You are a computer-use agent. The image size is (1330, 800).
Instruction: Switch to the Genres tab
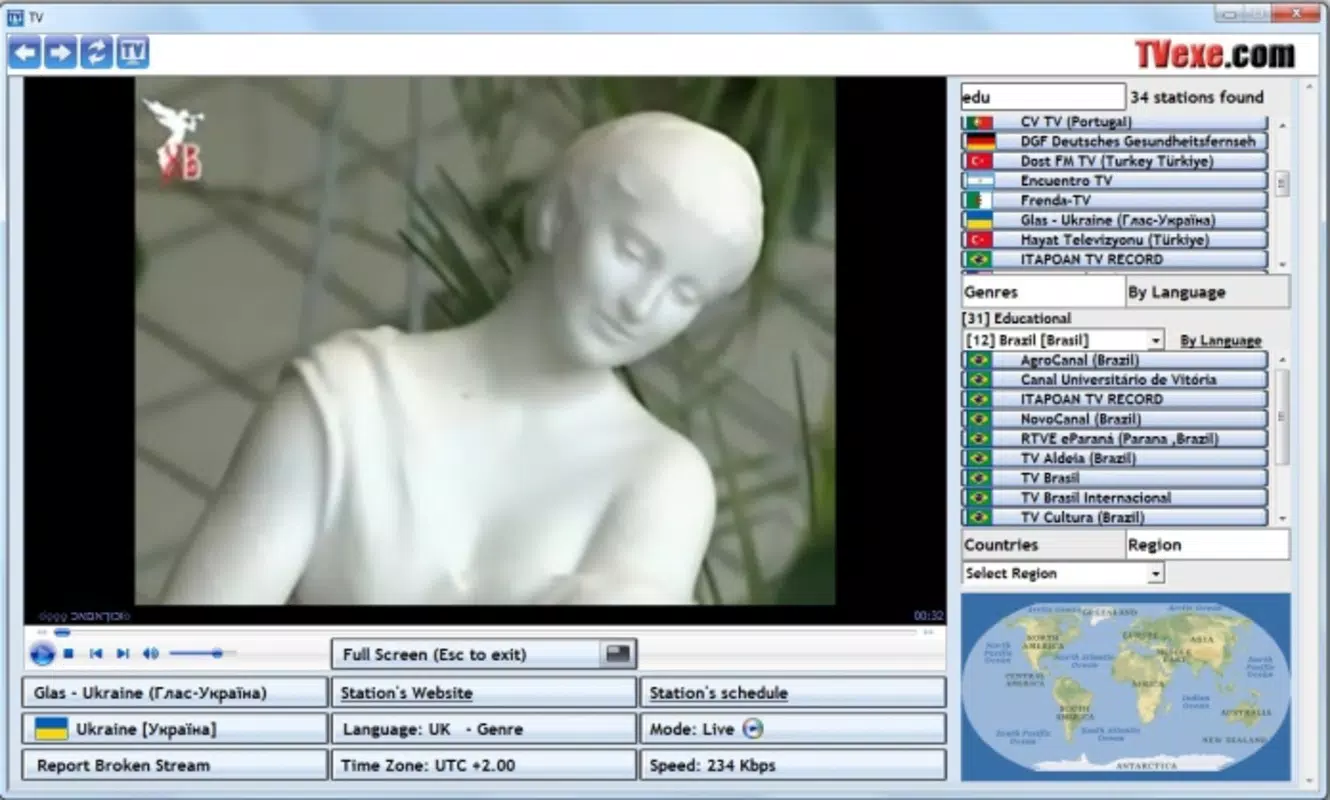coord(1043,292)
